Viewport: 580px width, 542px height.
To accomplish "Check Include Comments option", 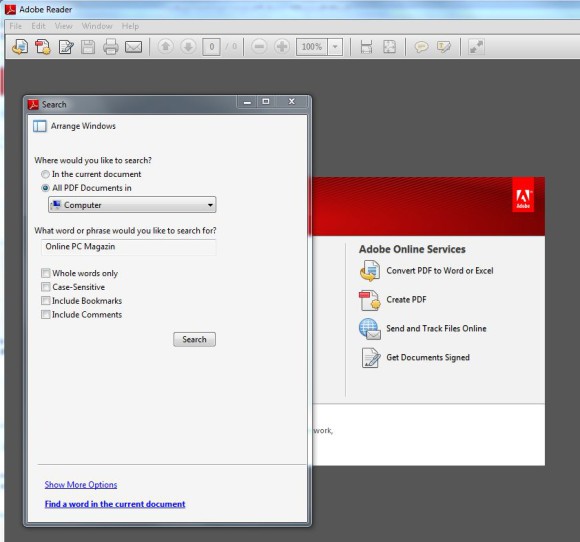I will tap(45, 314).
